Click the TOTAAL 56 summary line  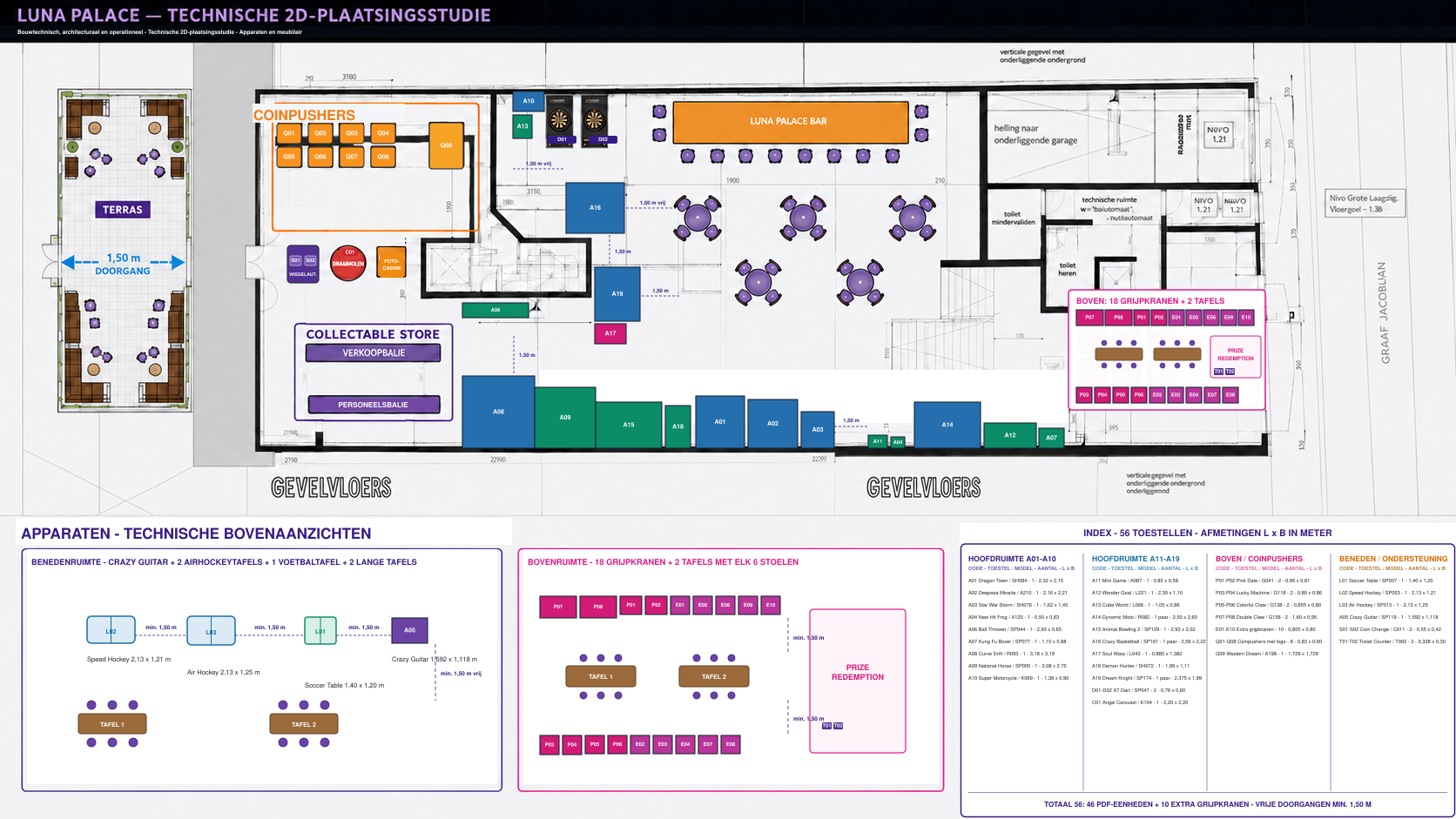tap(1208, 804)
